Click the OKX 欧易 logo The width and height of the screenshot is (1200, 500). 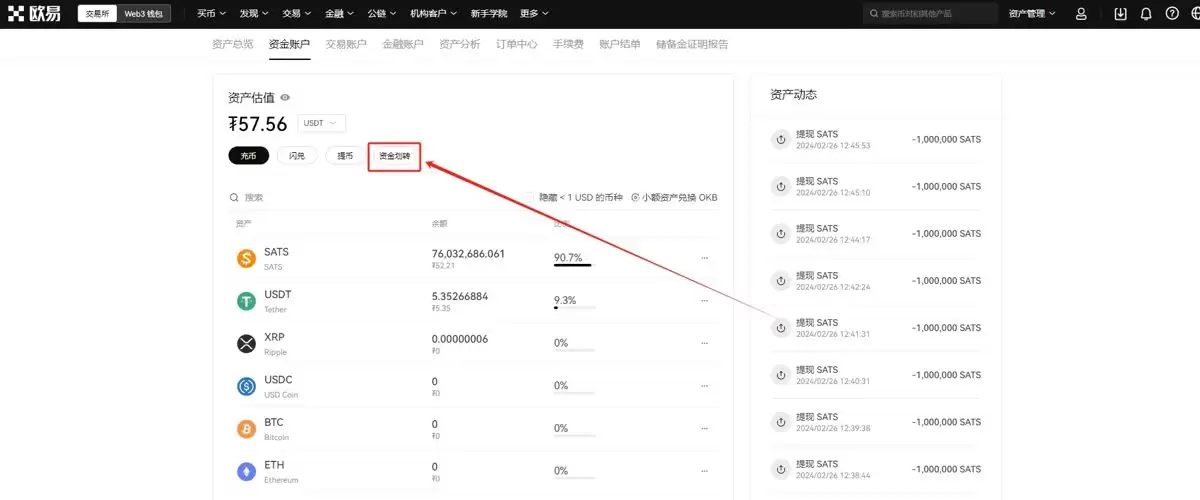pyautogui.click(x=33, y=14)
